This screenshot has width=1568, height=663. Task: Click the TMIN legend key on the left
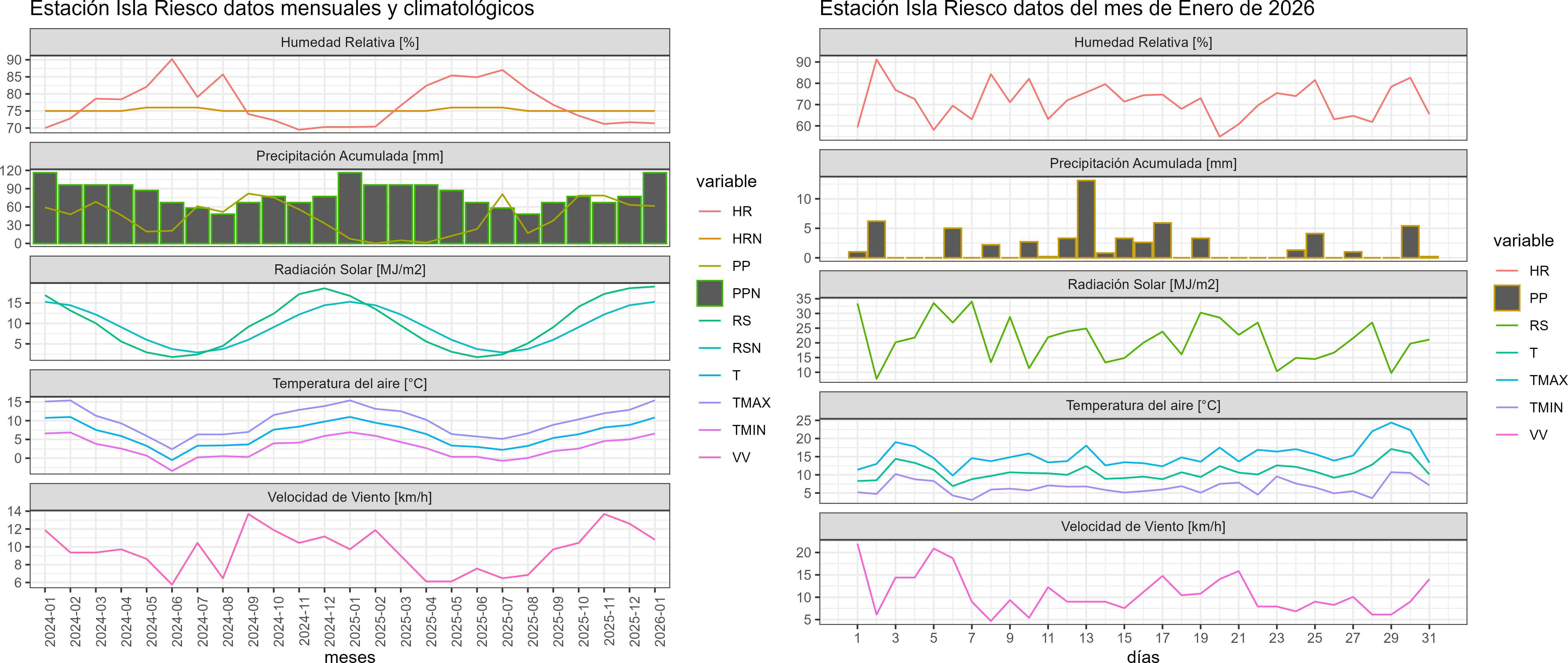coord(709,430)
